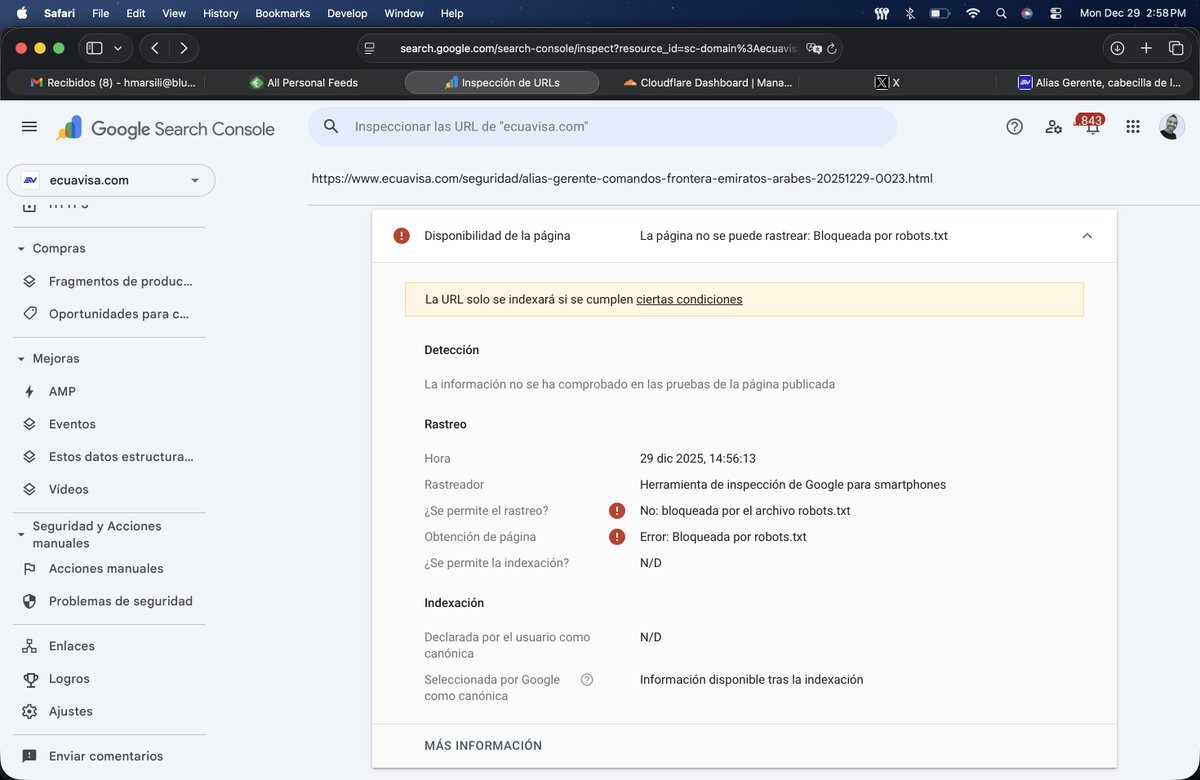The height and width of the screenshot is (780, 1200).
Task: Open Spotlight search in menu bar
Action: click(x=1001, y=13)
